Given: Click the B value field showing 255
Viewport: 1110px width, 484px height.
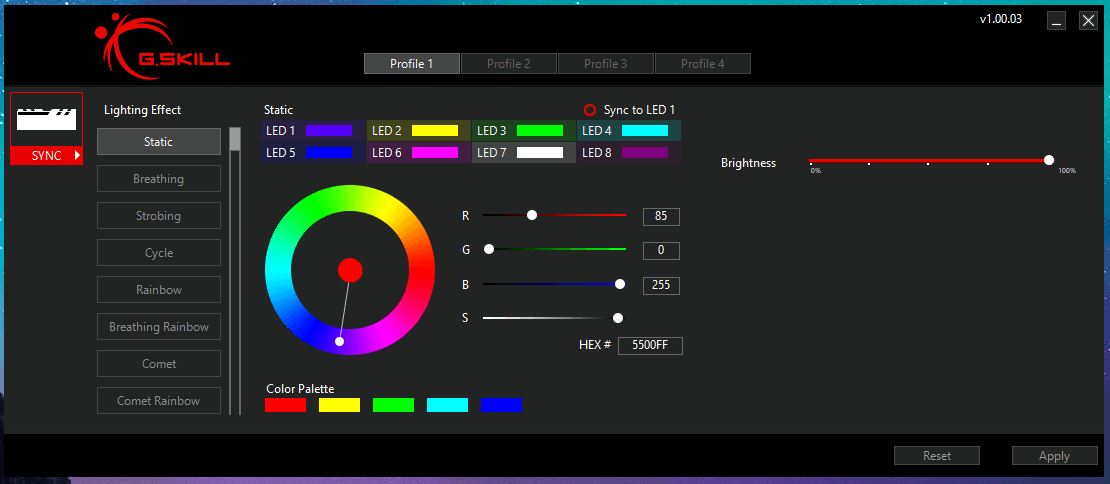Looking at the screenshot, I should pos(661,285).
